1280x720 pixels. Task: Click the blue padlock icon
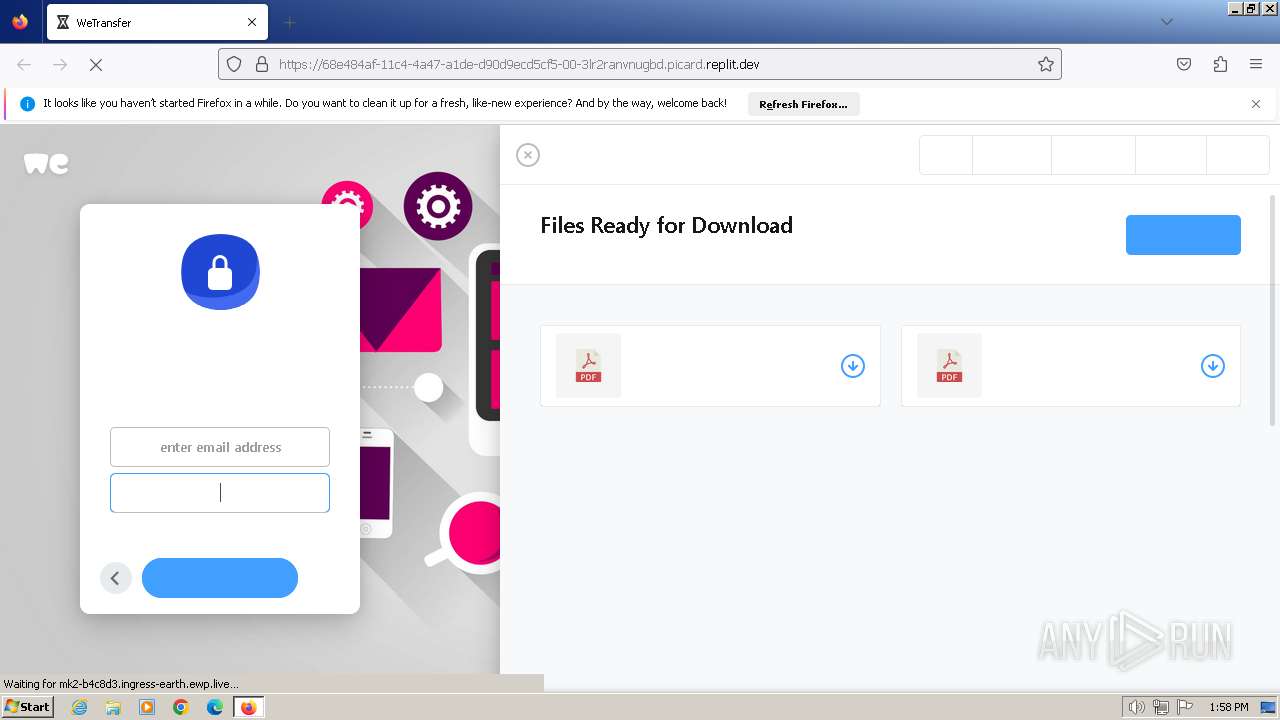(x=220, y=272)
